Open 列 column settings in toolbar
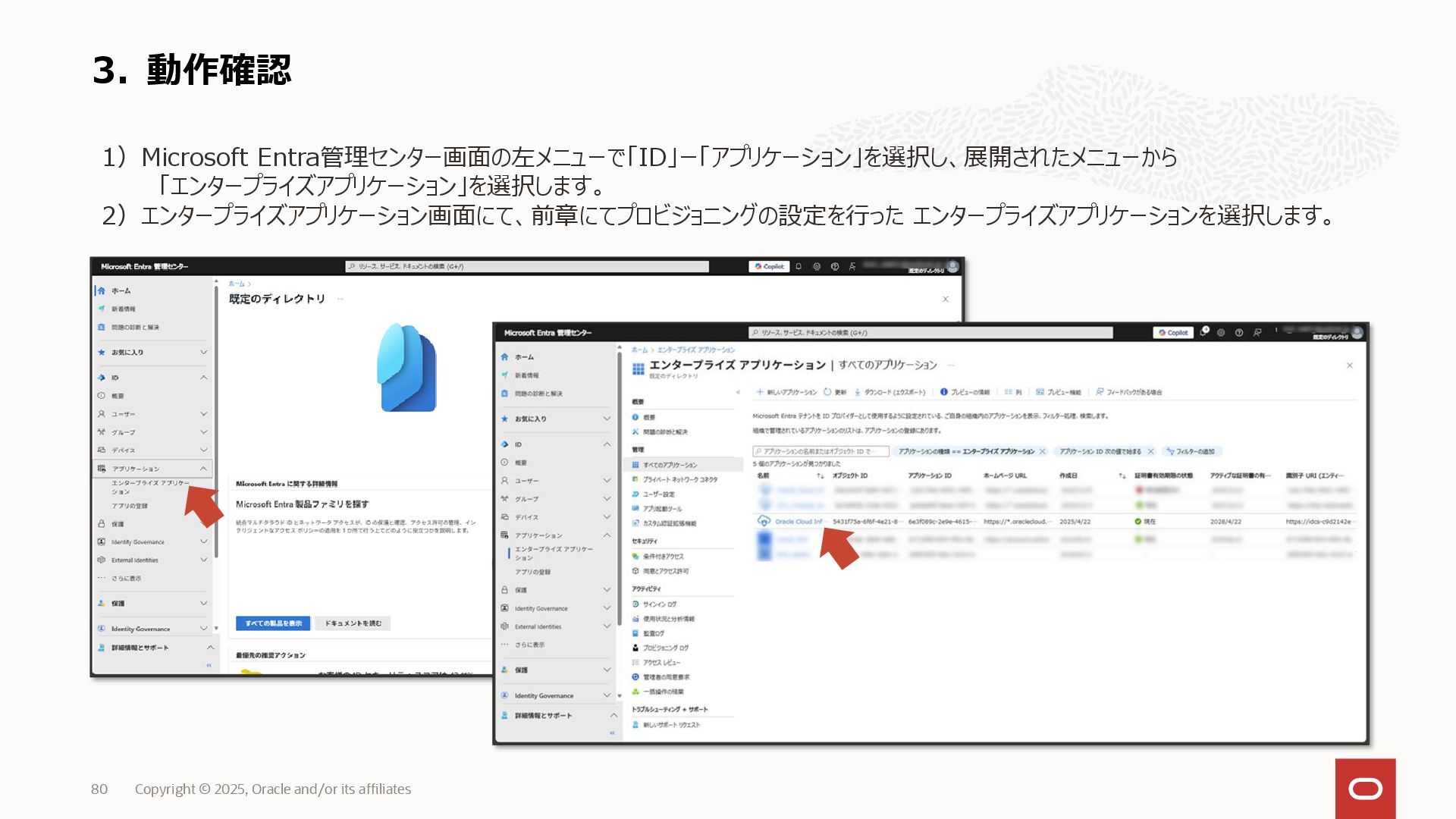1456x819 pixels. pos(1012,392)
